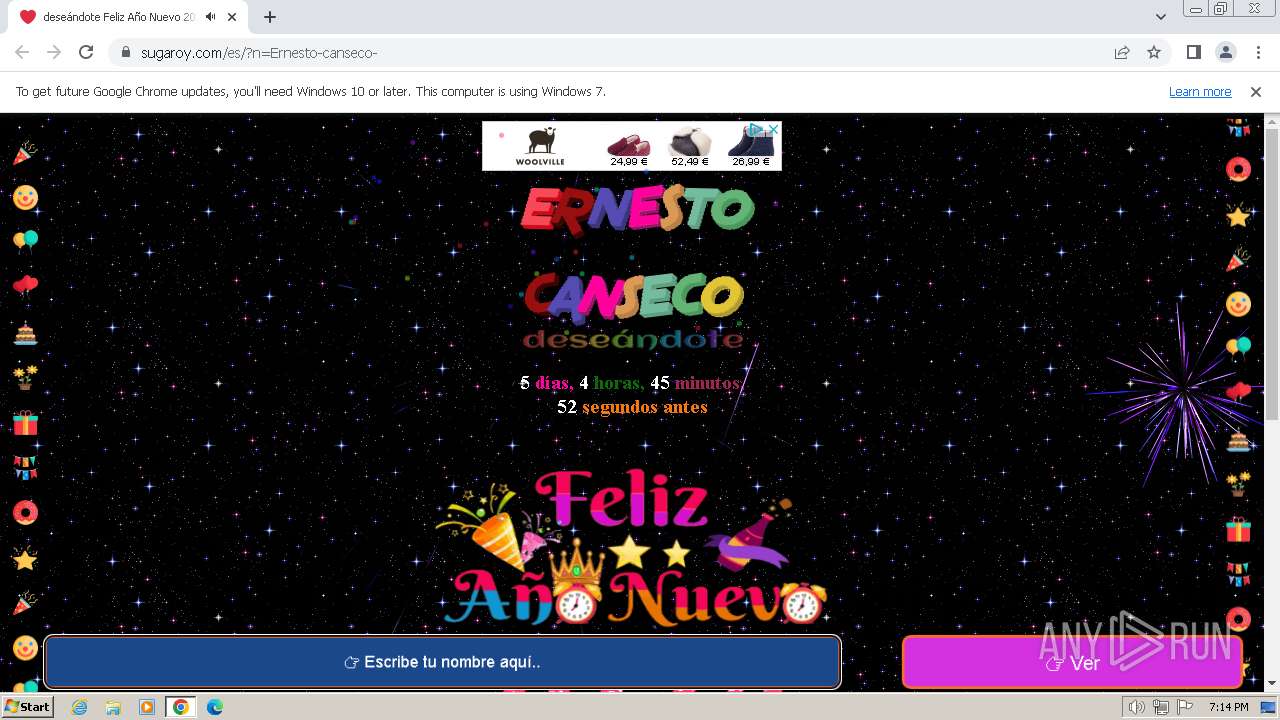View site info via the padlock icon
Screen dimensions: 1280x720
pos(126,52)
